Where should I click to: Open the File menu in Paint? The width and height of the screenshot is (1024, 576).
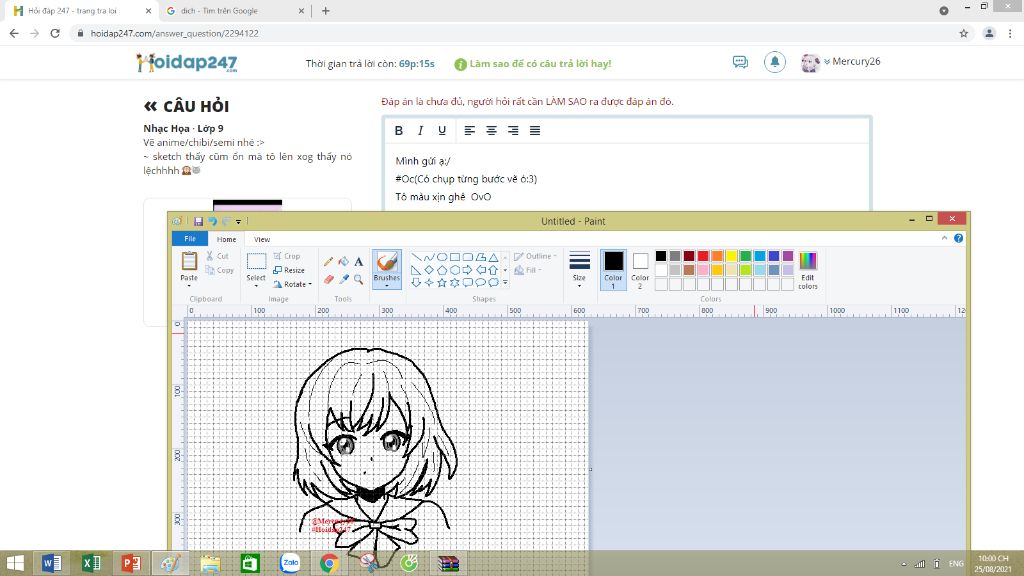click(x=190, y=239)
